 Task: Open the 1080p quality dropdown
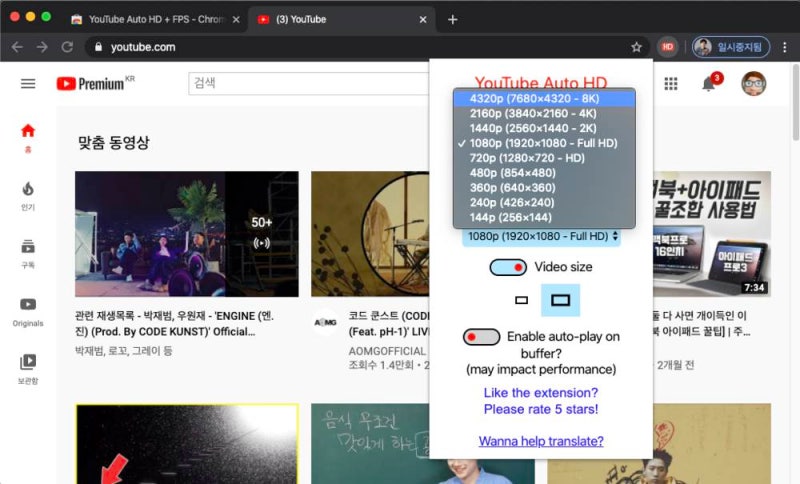coord(541,236)
